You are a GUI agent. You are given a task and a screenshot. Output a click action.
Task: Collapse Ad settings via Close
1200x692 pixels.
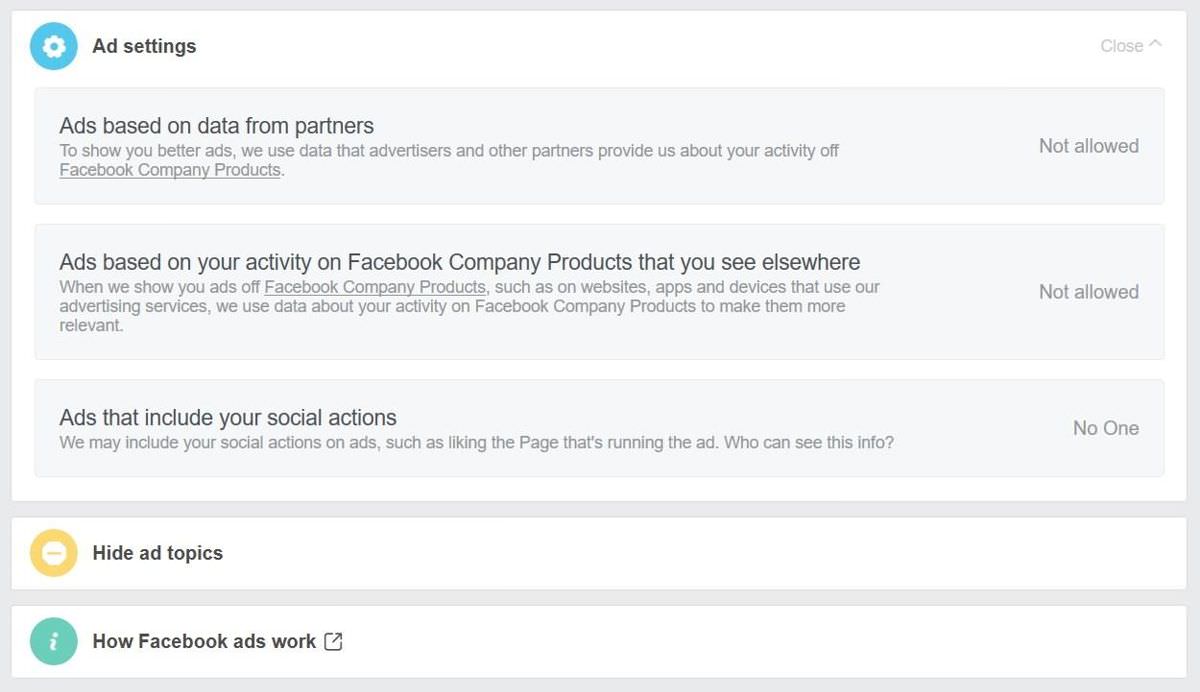point(1131,46)
